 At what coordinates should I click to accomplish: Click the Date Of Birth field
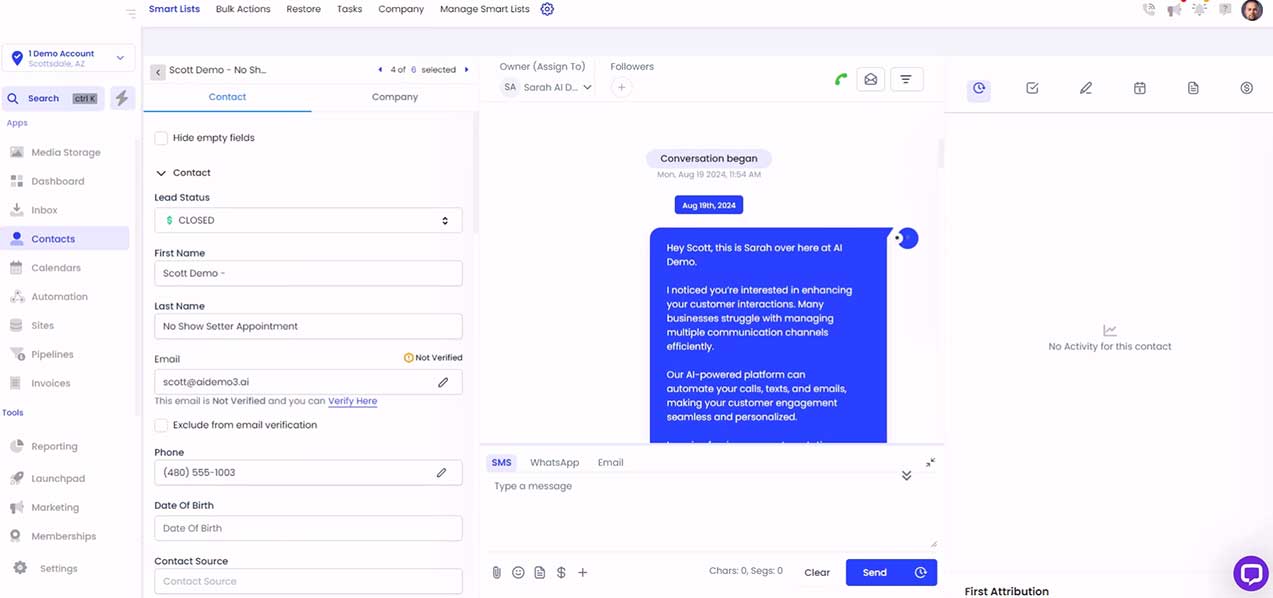308,528
